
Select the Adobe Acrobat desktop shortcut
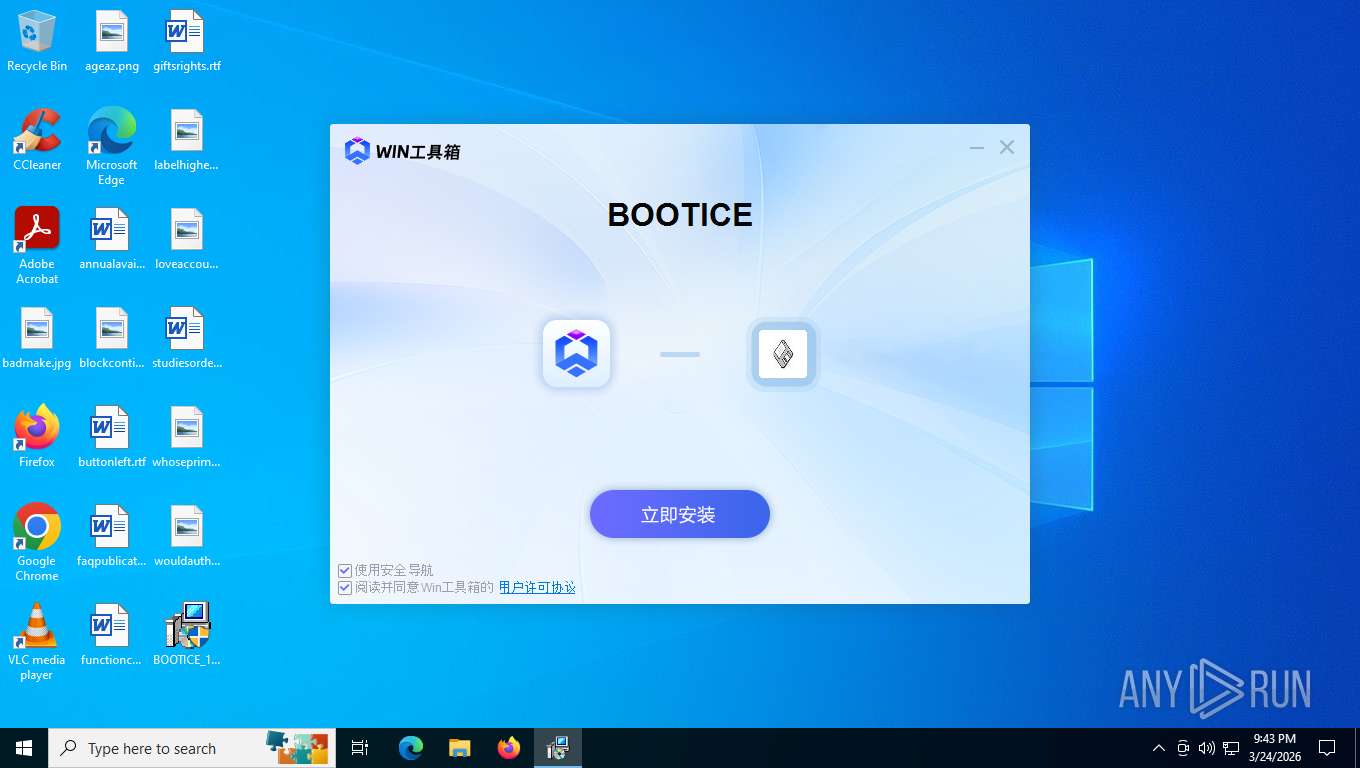point(37,246)
